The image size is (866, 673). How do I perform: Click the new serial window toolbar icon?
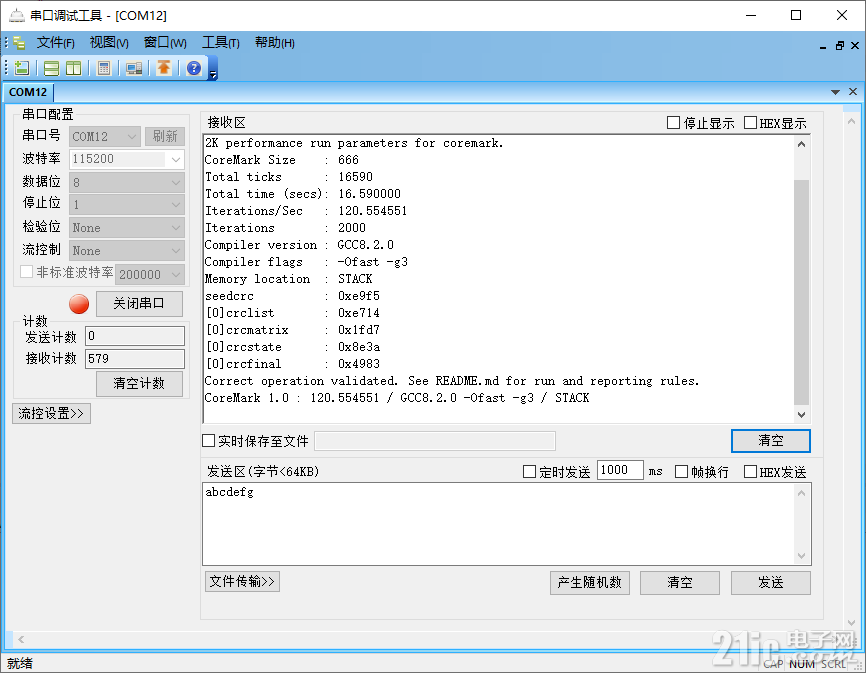click(x=22, y=68)
